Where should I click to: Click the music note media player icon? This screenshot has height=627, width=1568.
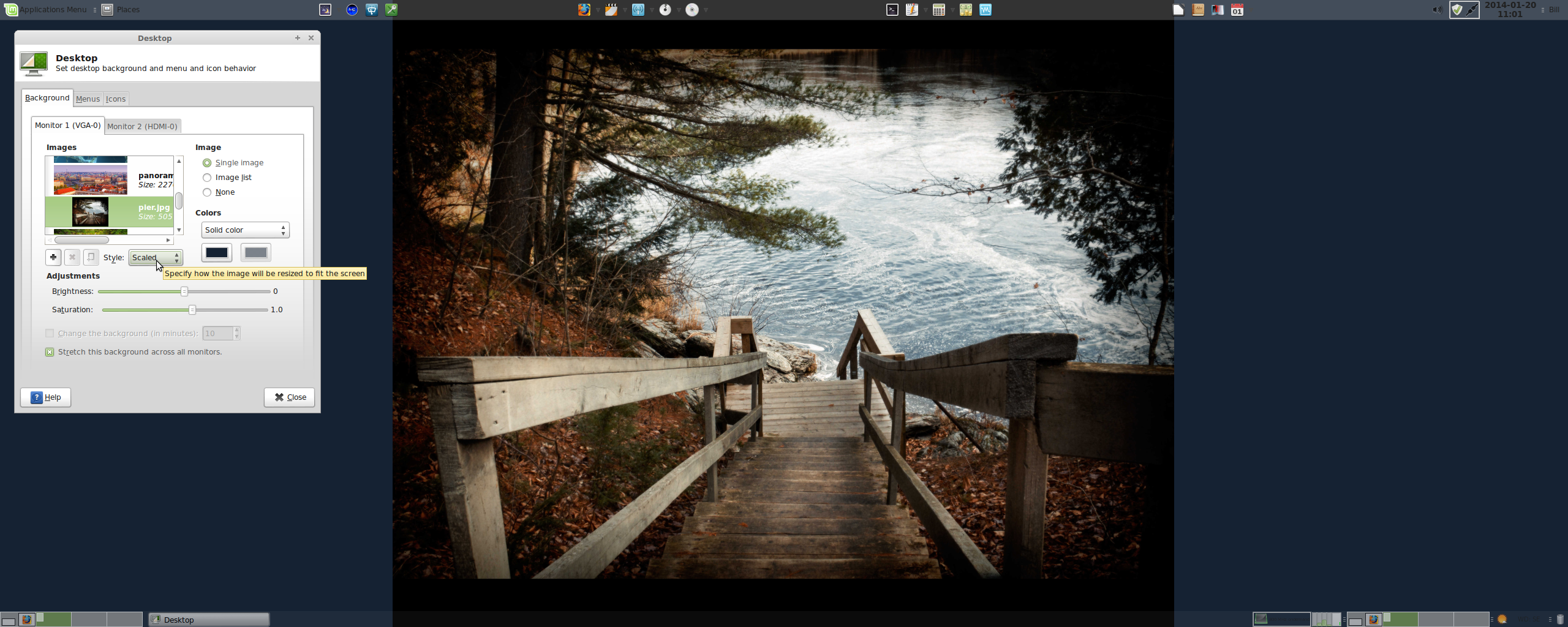point(665,10)
